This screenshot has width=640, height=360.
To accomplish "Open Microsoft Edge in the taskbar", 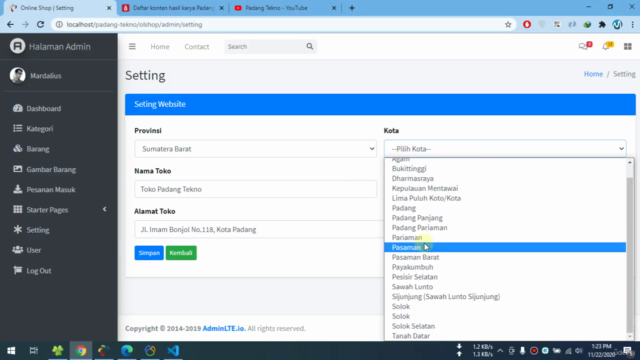I will pos(127,351).
